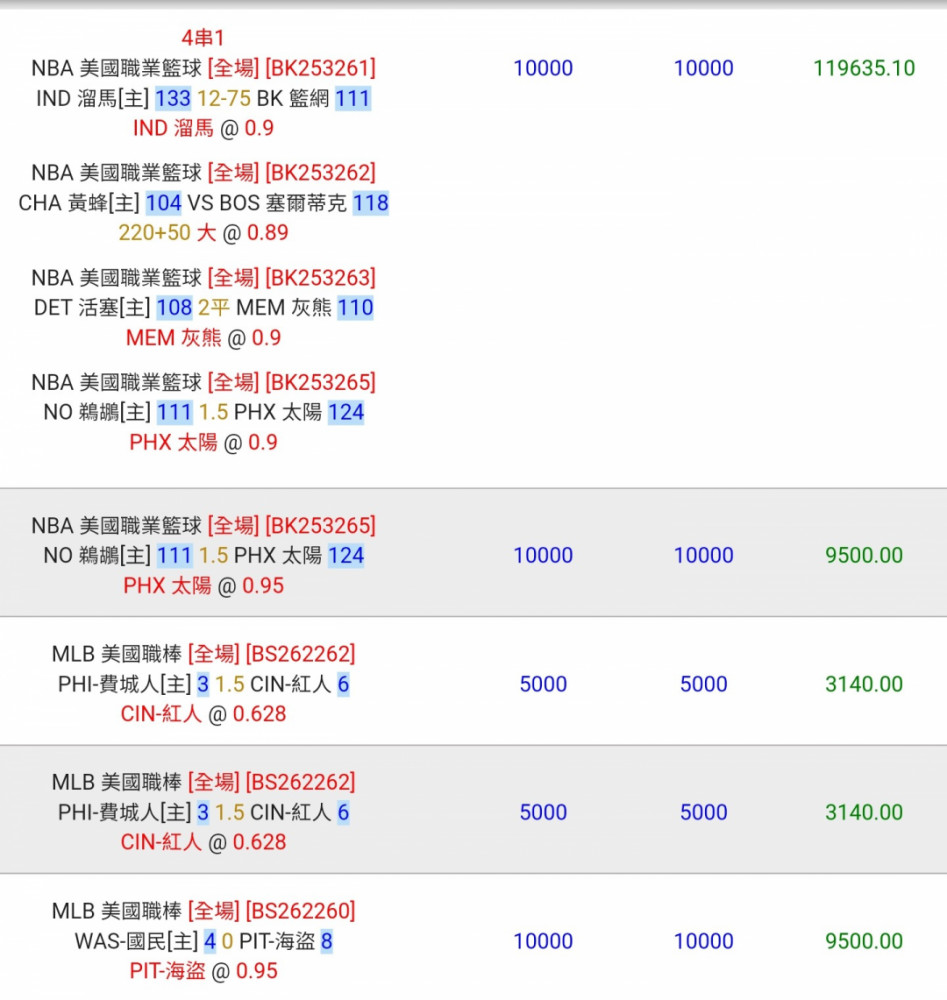Viewport: 947px width, 1000px height.
Task: Click the 4串1 parlay header
Action: click(x=203, y=38)
